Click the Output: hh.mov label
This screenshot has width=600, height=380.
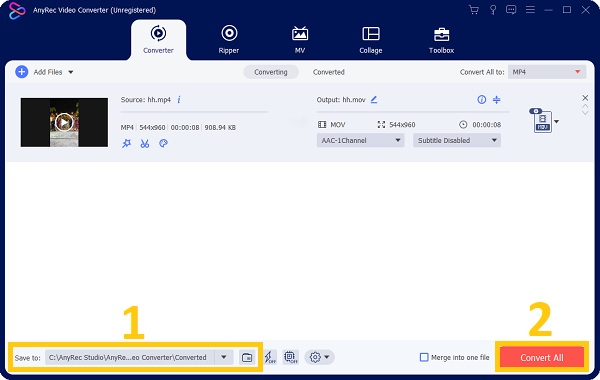[x=341, y=99]
